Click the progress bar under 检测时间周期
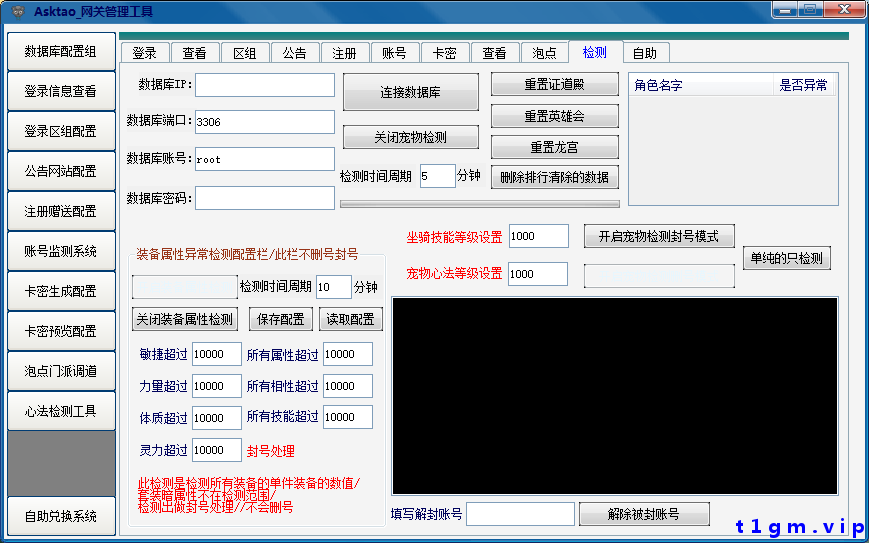Image resolution: width=869 pixels, height=543 pixels. pyautogui.click(x=480, y=204)
